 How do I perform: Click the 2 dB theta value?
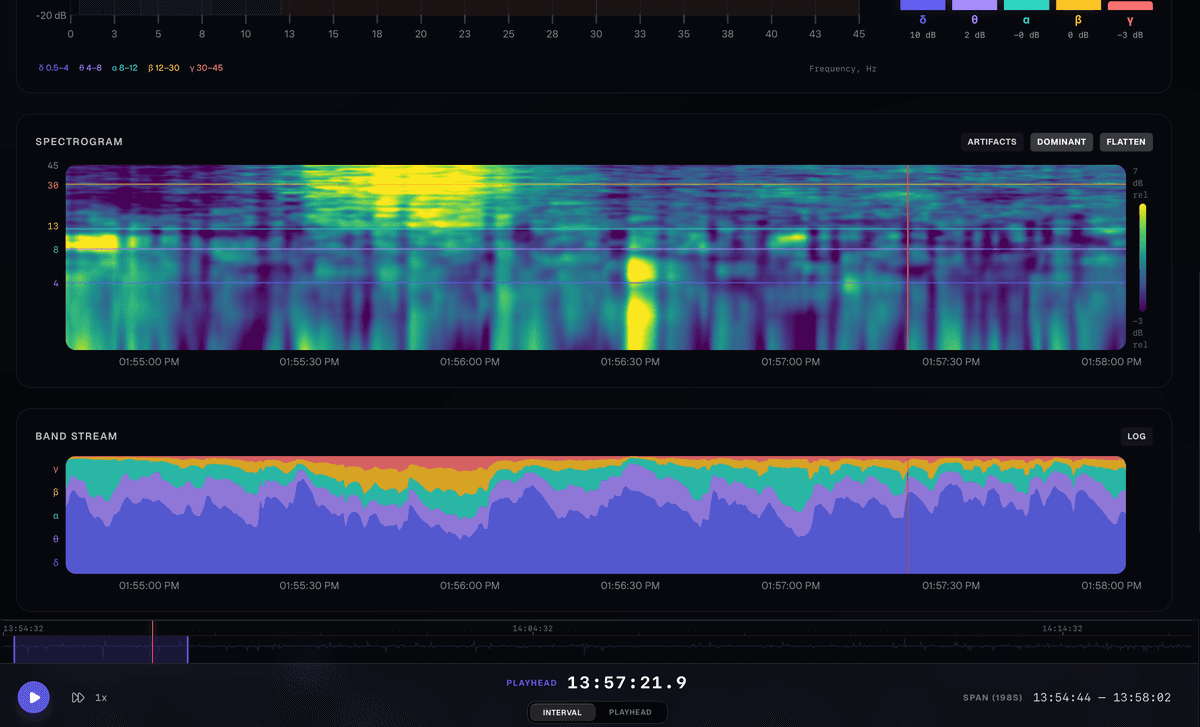click(974, 35)
